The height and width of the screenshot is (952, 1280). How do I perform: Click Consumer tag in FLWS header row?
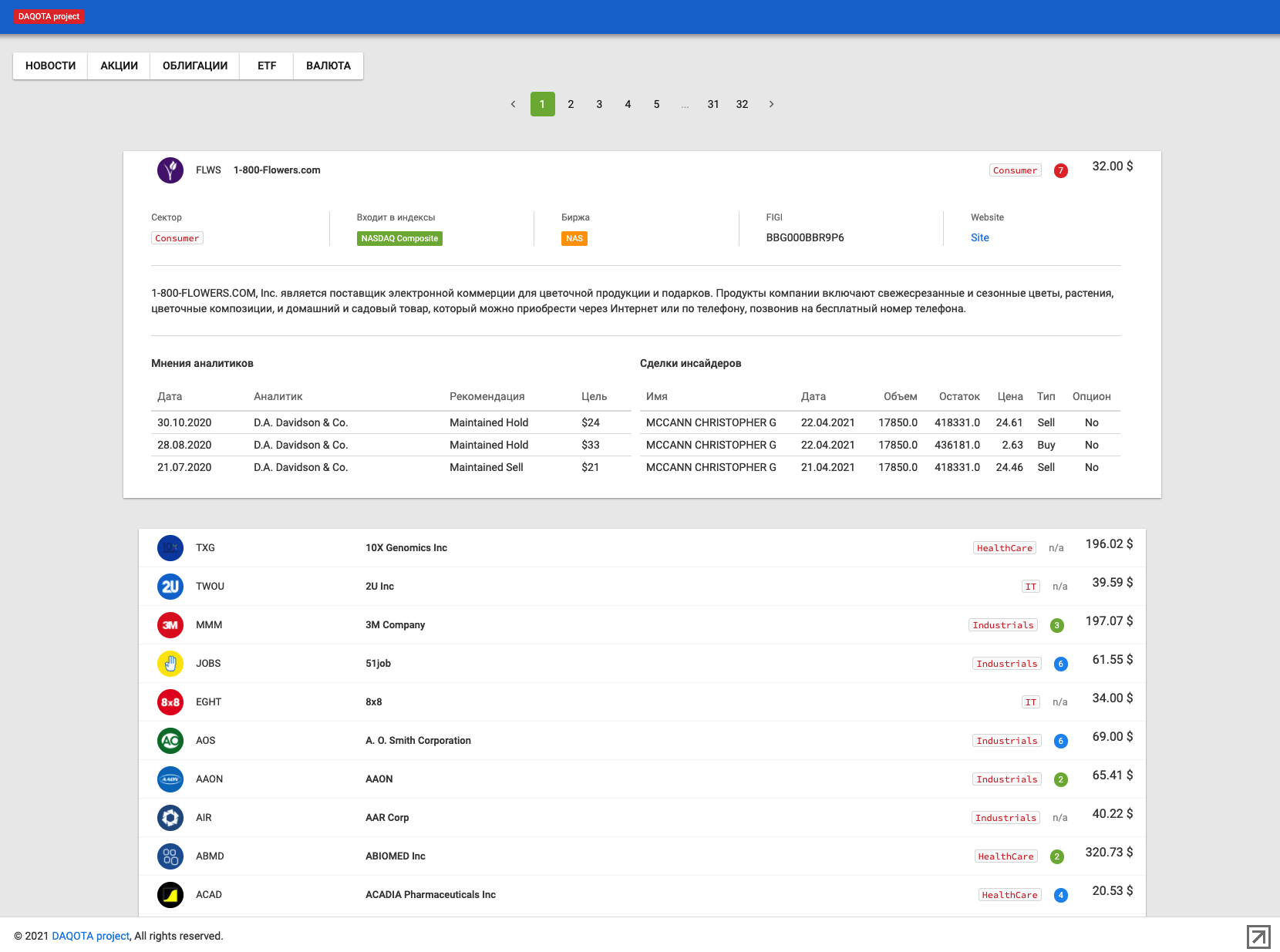1016,170
